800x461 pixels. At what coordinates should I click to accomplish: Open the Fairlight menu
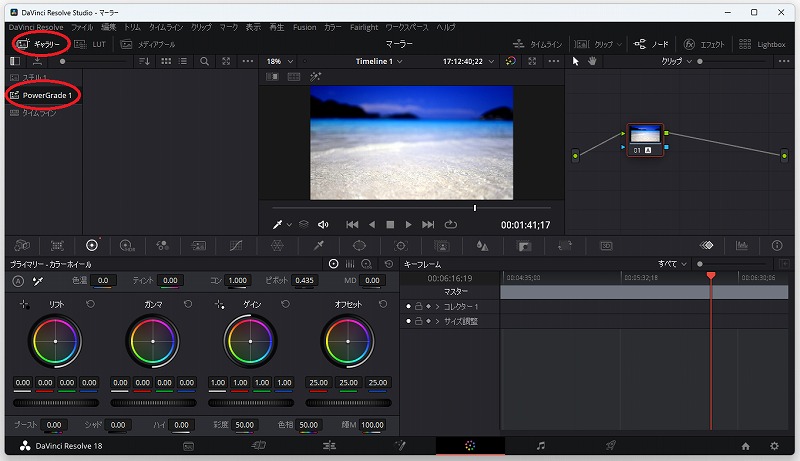(364, 27)
